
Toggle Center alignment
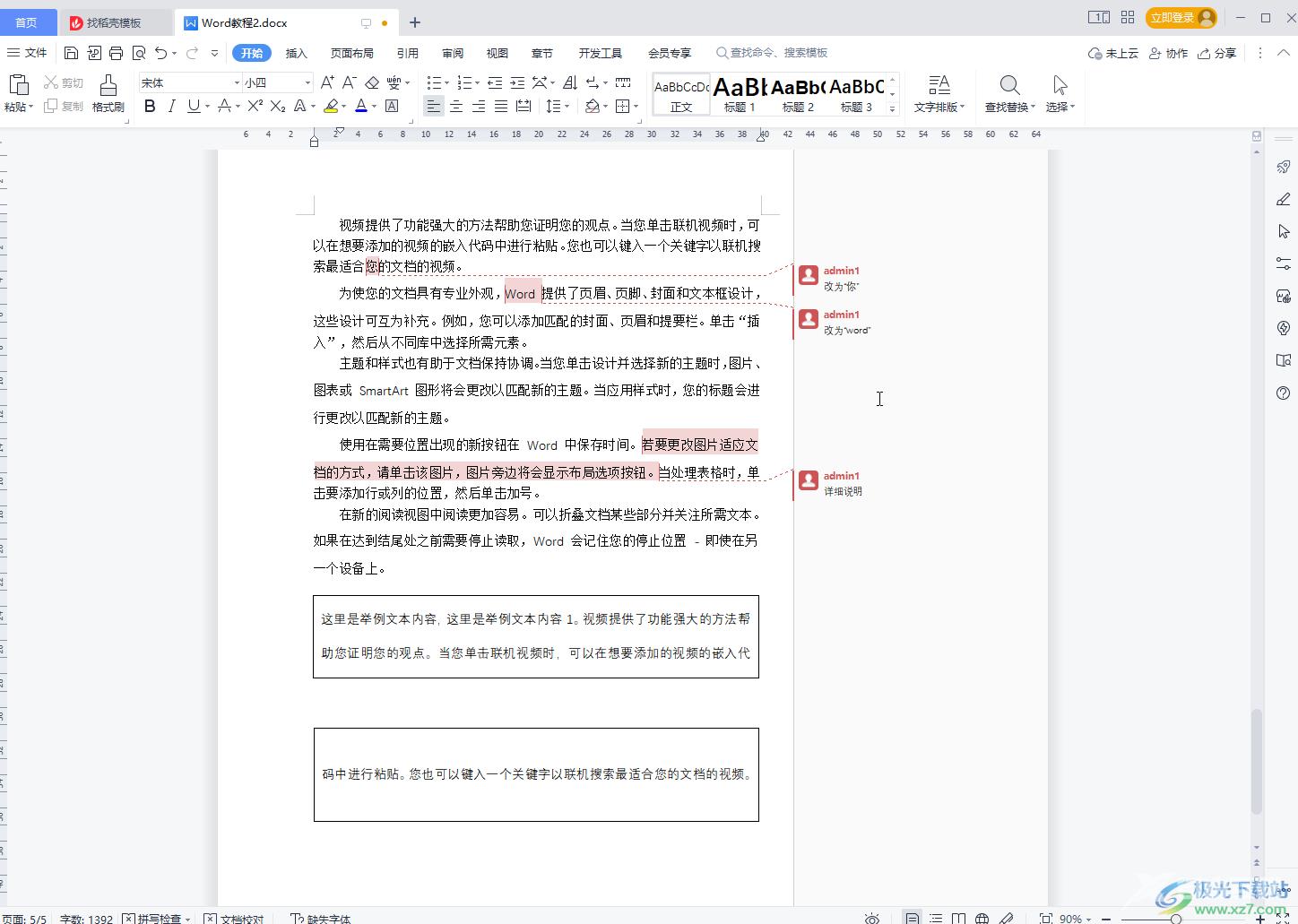coord(456,106)
